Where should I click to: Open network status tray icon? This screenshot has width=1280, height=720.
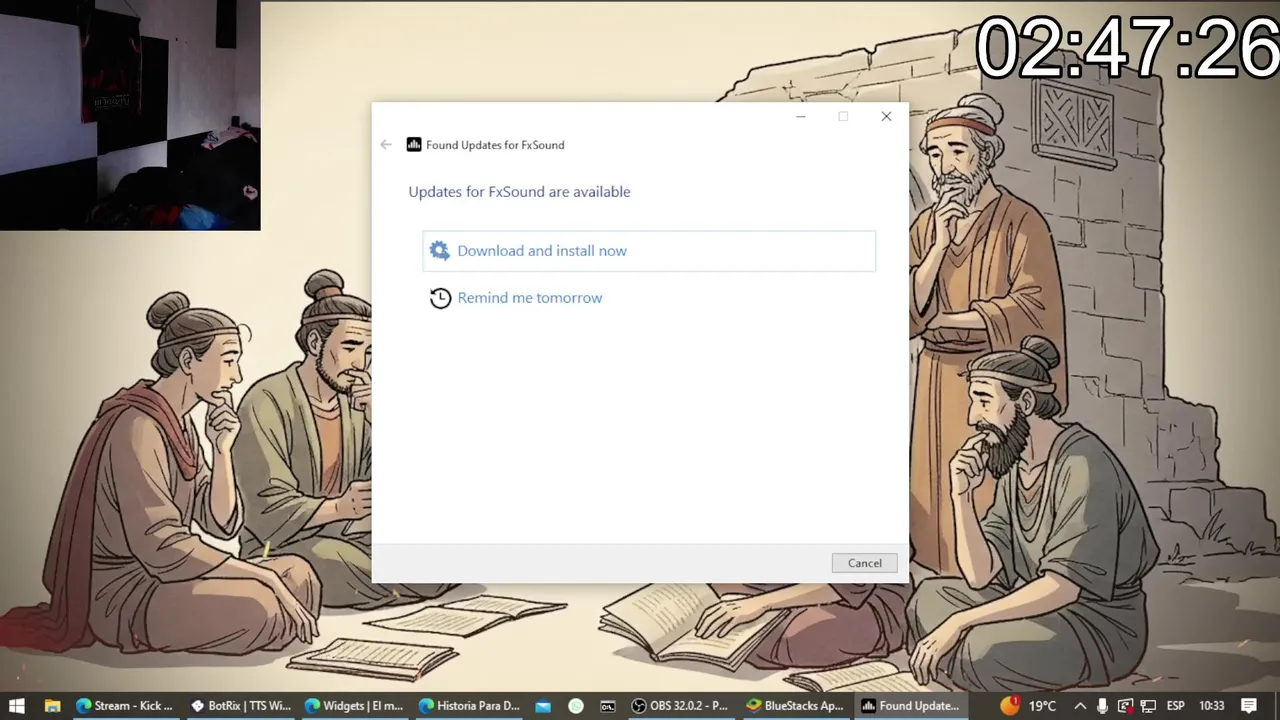point(1148,706)
